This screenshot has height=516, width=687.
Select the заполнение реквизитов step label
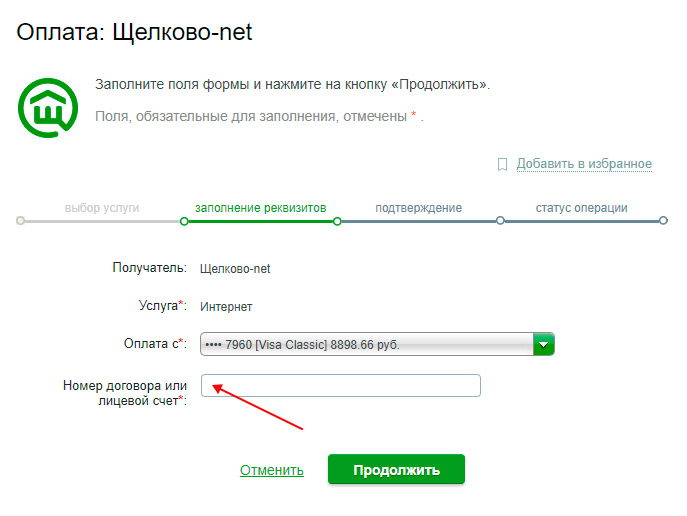pos(261,208)
